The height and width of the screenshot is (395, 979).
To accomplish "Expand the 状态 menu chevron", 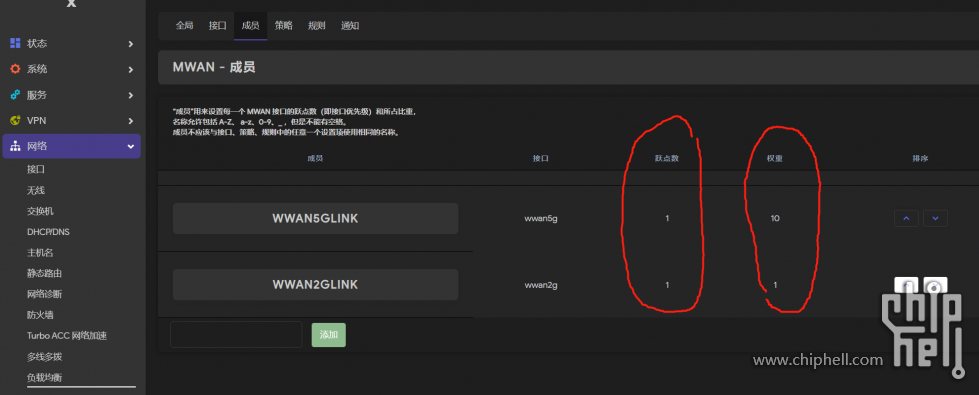I will coord(130,44).
